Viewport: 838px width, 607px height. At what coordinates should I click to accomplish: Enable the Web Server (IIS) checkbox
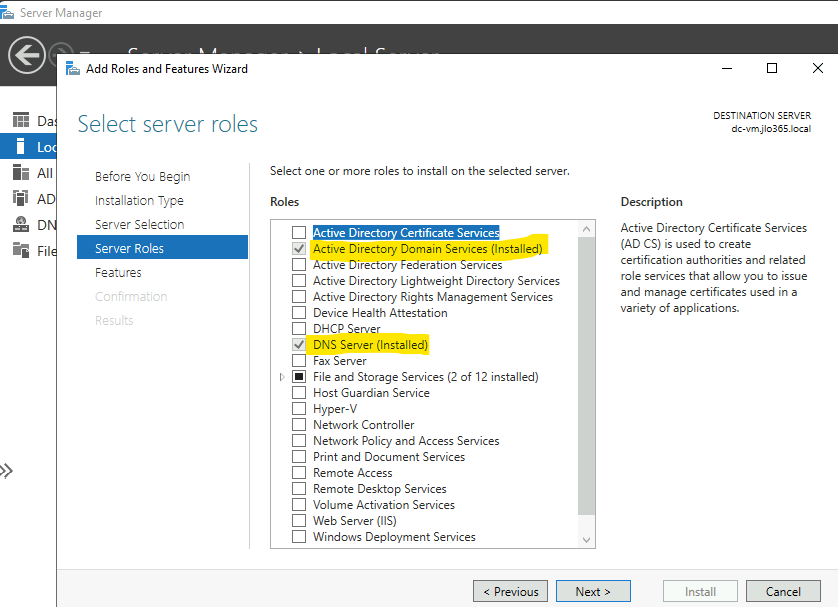[299, 520]
